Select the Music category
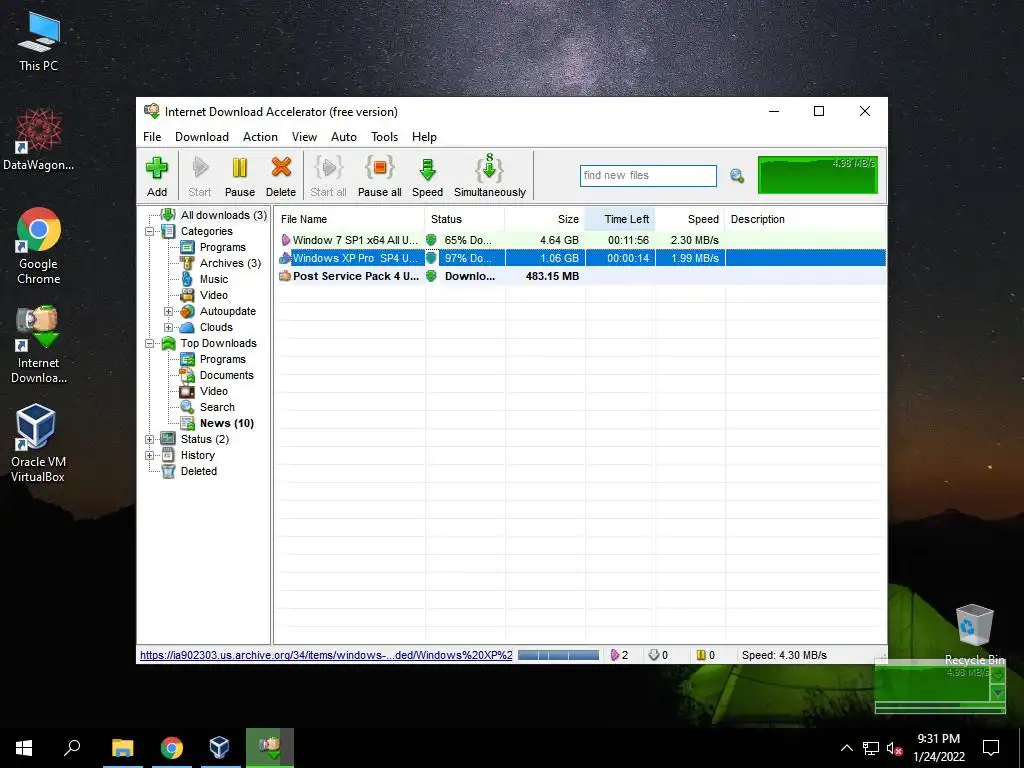The width and height of the screenshot is (1024, 768). pyautogui.click(x=214, y=279)
